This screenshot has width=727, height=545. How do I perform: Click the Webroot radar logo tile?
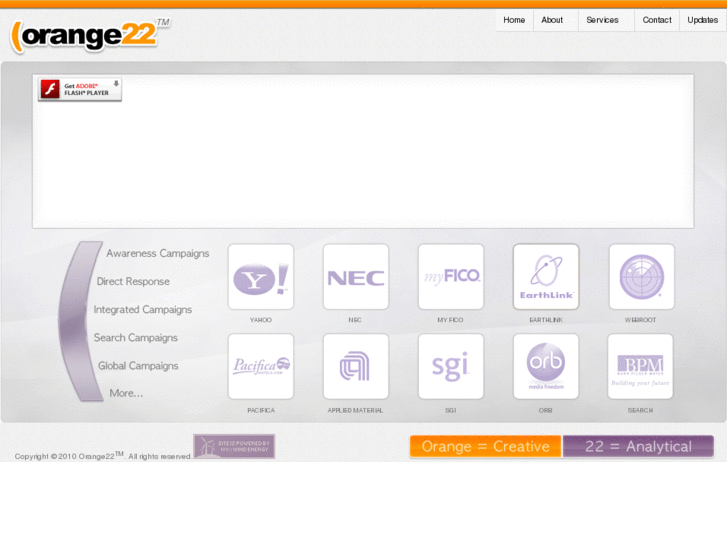tap(641, 277)
